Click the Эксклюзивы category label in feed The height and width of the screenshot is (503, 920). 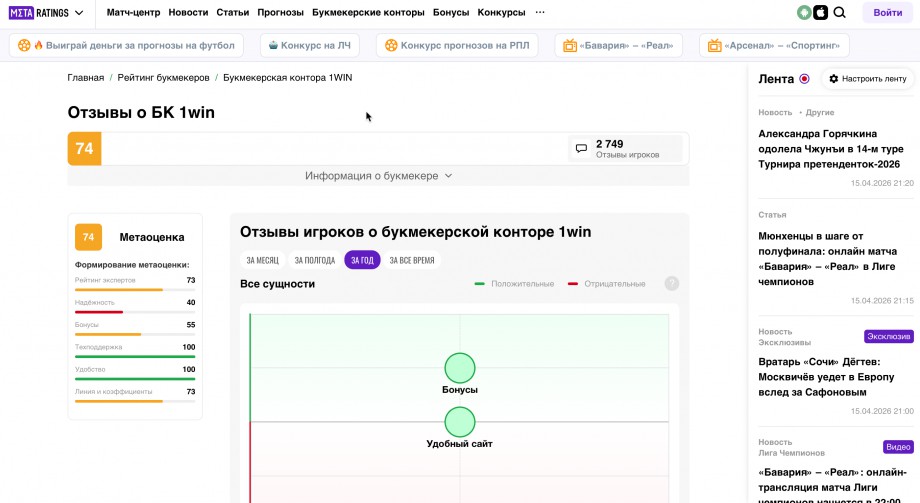tap(784, 342)
